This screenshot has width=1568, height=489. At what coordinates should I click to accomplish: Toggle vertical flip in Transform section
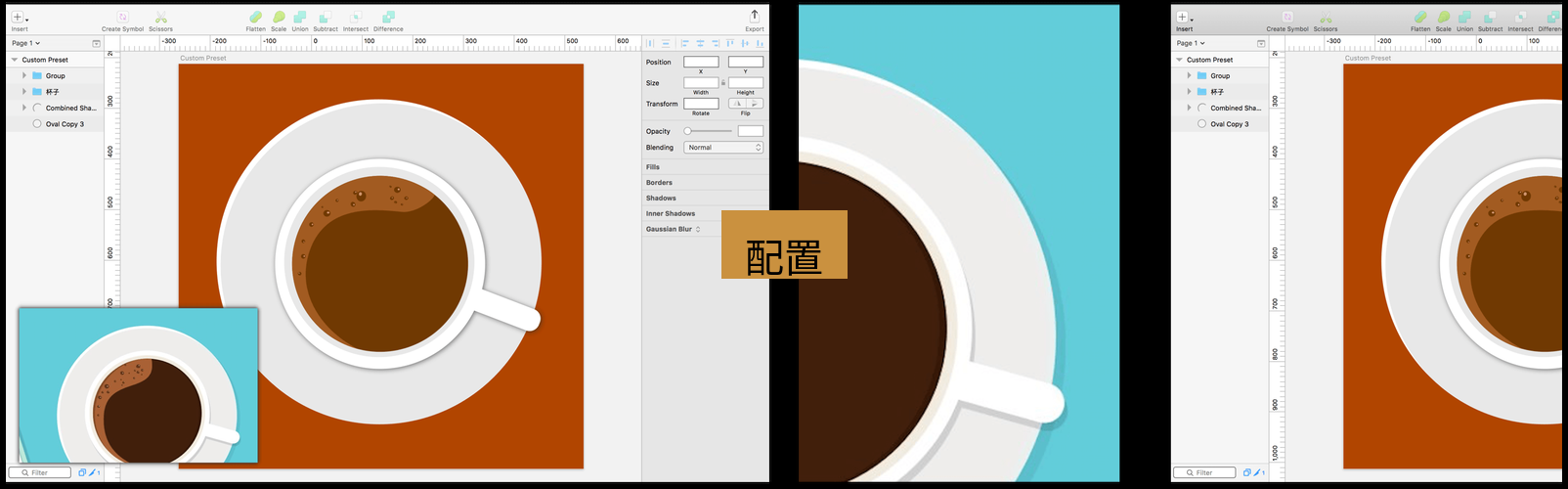click(x=755, y=104)
